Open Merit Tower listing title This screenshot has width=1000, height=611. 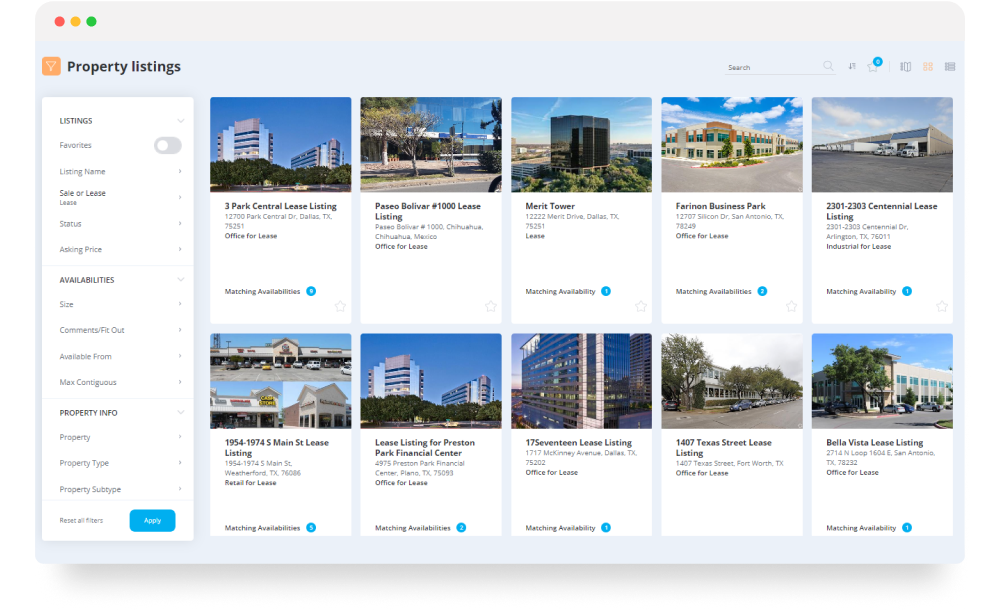pos(550,206)
